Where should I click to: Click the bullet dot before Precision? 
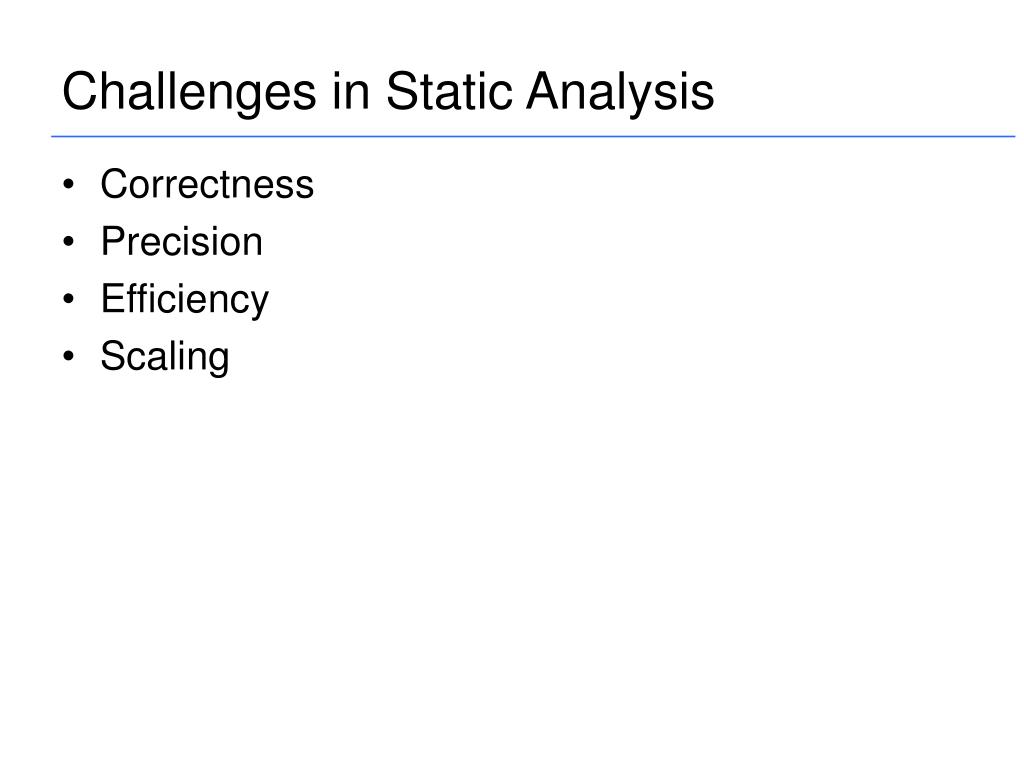pyautogui.click(x=69, y=242)
